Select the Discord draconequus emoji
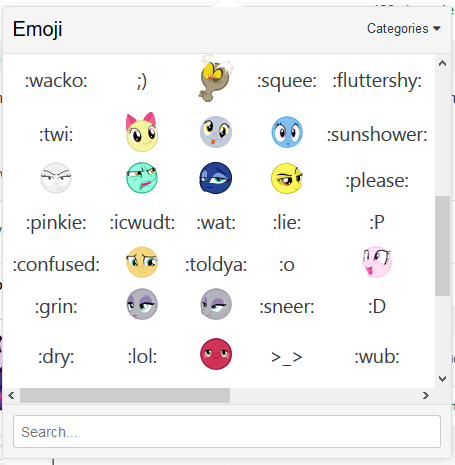 [x=216, y=78]
